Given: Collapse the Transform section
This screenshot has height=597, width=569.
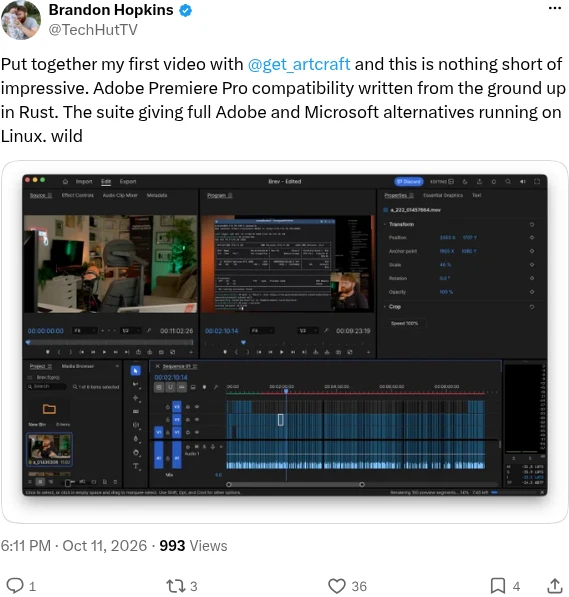Looking at the screenshot, I should pos(385,224).
